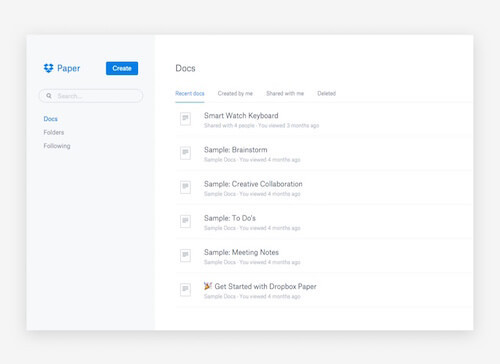500x364 pixels.
Task: Switch to the Deleted tab
Action: [x=327, y=94]
